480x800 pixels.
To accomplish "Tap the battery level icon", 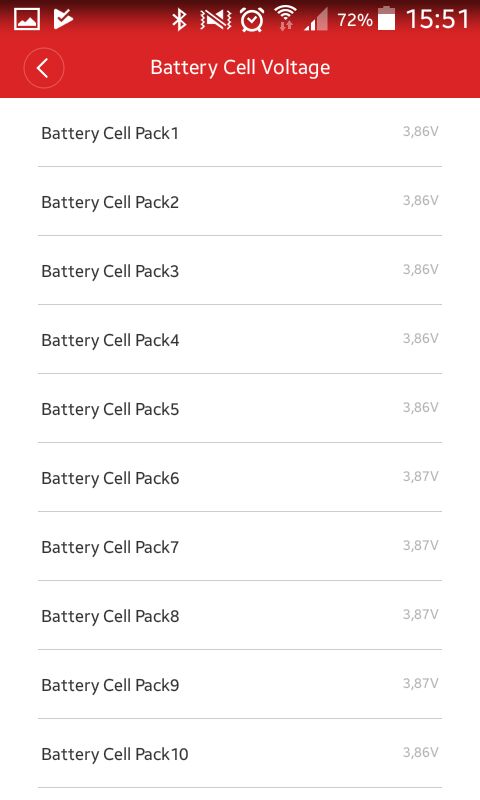I will coord(387,19).
